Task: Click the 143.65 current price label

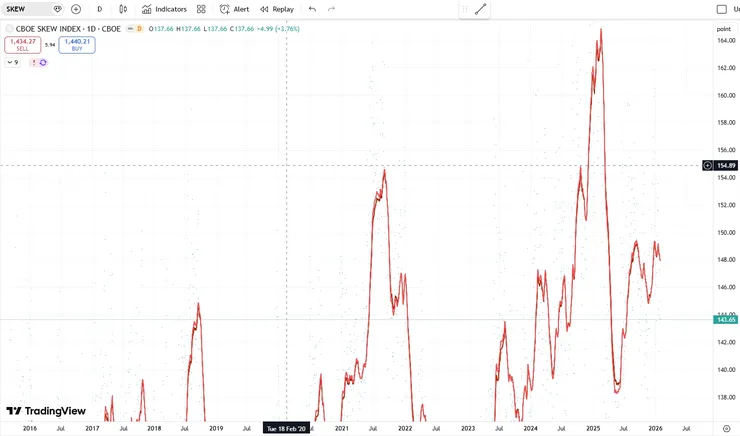Action: pos(726,319)
